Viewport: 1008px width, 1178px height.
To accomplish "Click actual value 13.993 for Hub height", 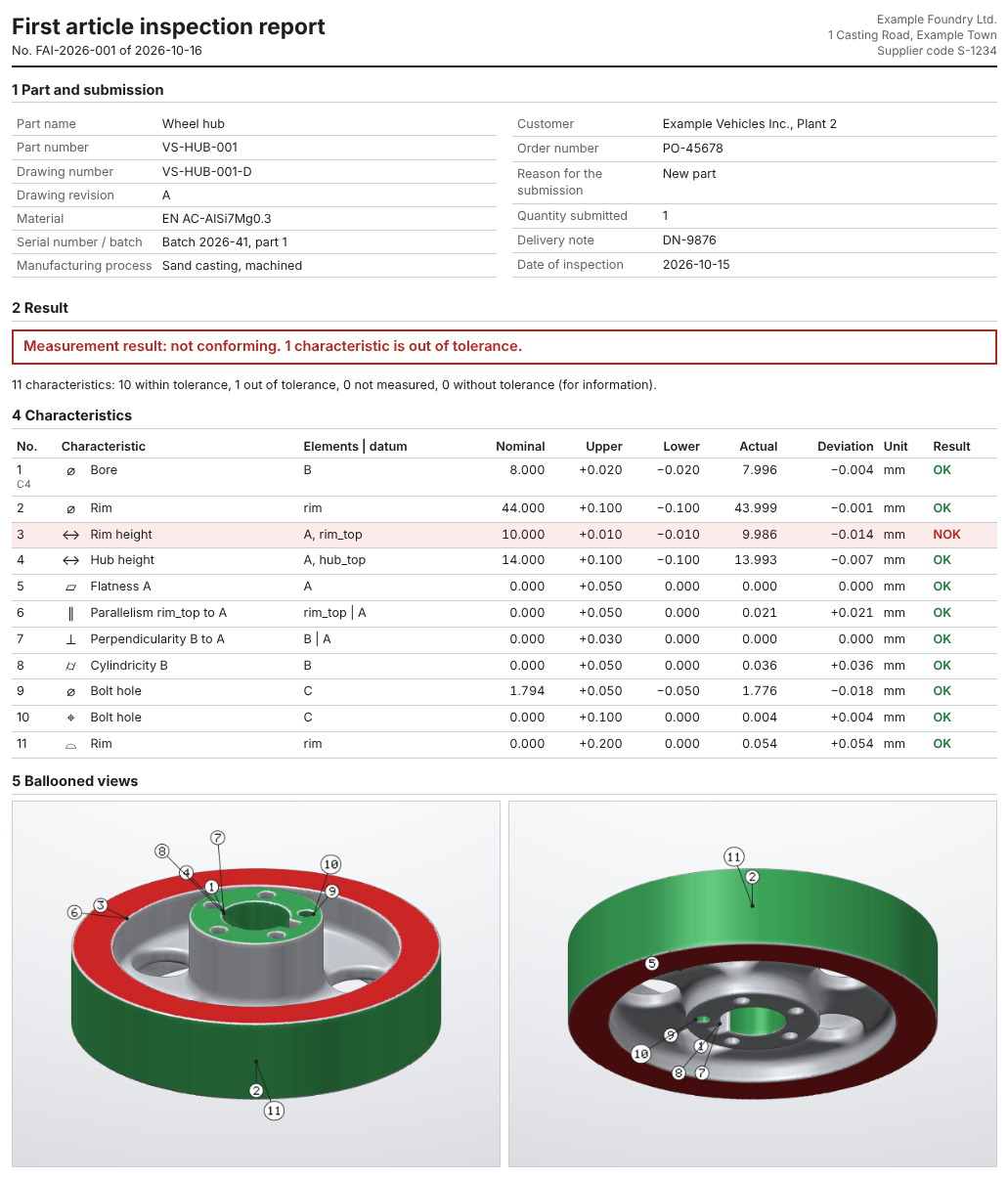I will (756, 560).
